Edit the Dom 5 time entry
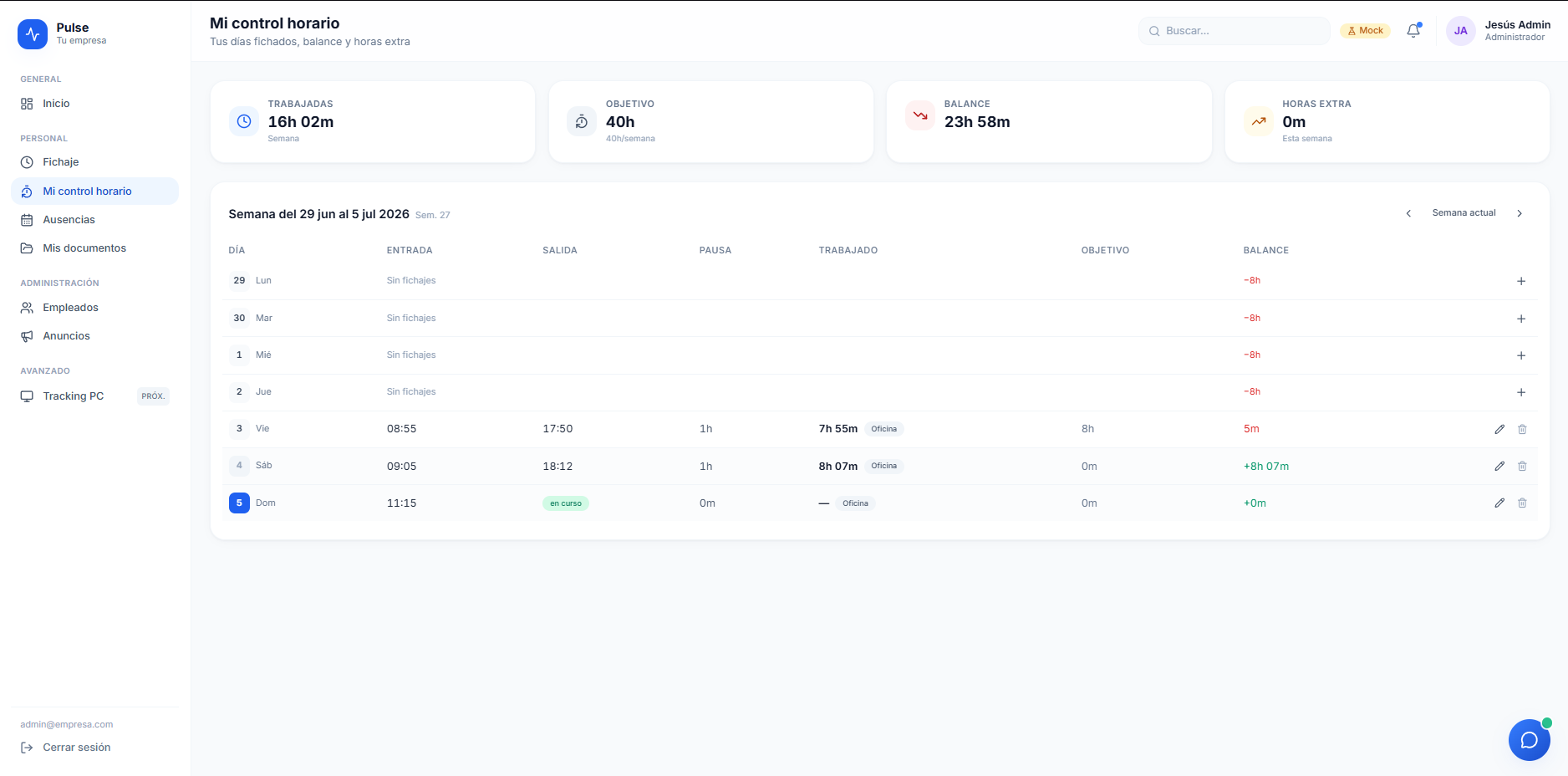The width and height of the screenshot is (1568, 776). pyautogui.click(x=1499, y=503)
